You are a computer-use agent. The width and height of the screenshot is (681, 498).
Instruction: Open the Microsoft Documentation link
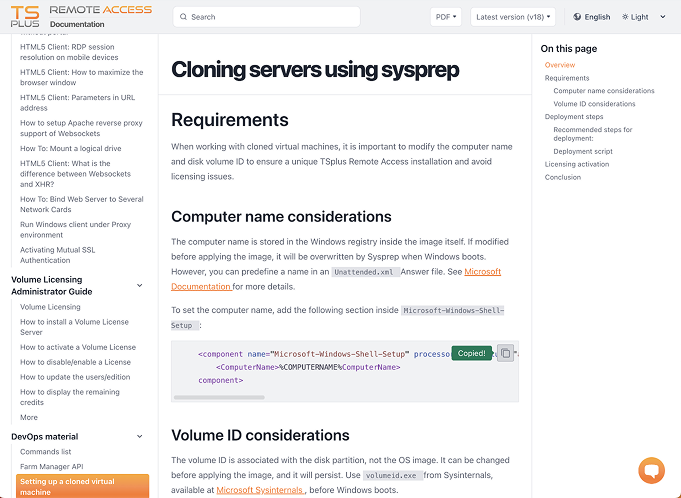tap(336, 279)
